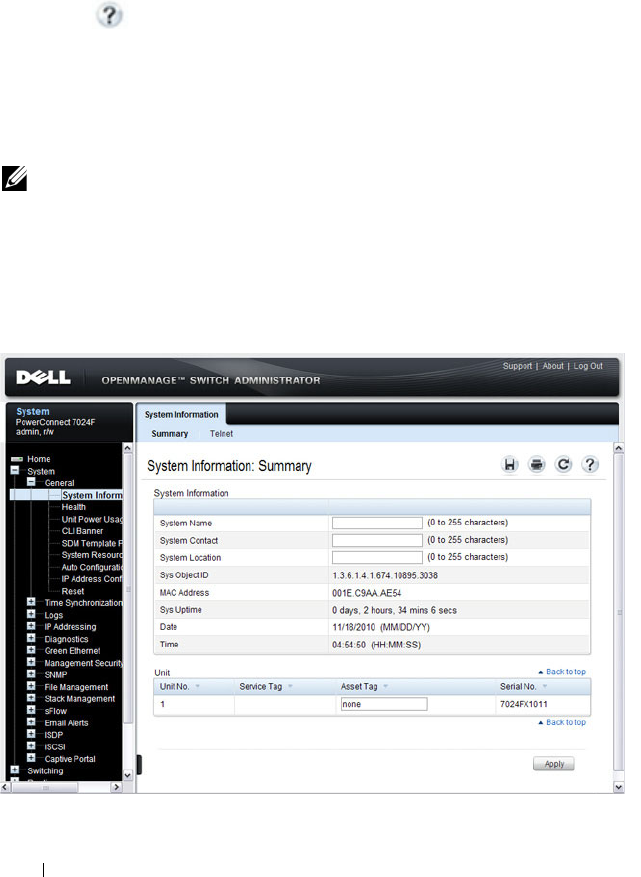Click the MAC Address value 001E.C9AA.AE54
641x877 pixels.
click(366, 593)
